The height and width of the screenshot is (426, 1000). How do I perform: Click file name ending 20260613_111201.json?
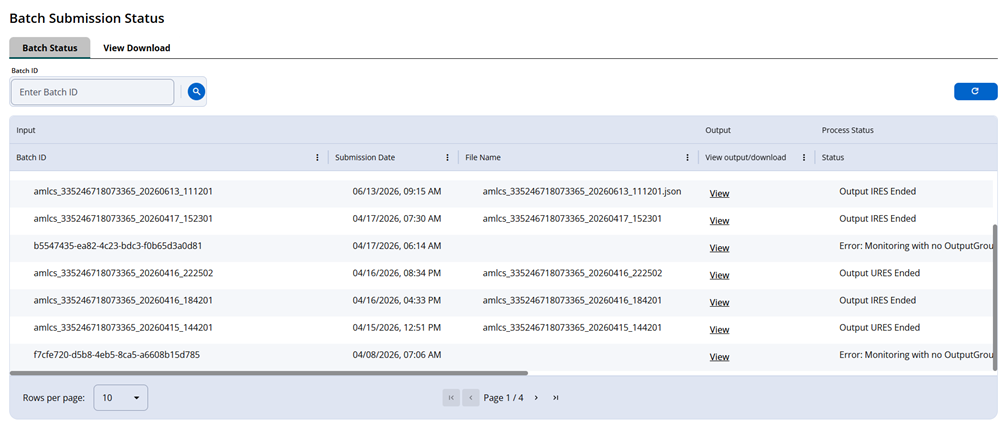582,191
